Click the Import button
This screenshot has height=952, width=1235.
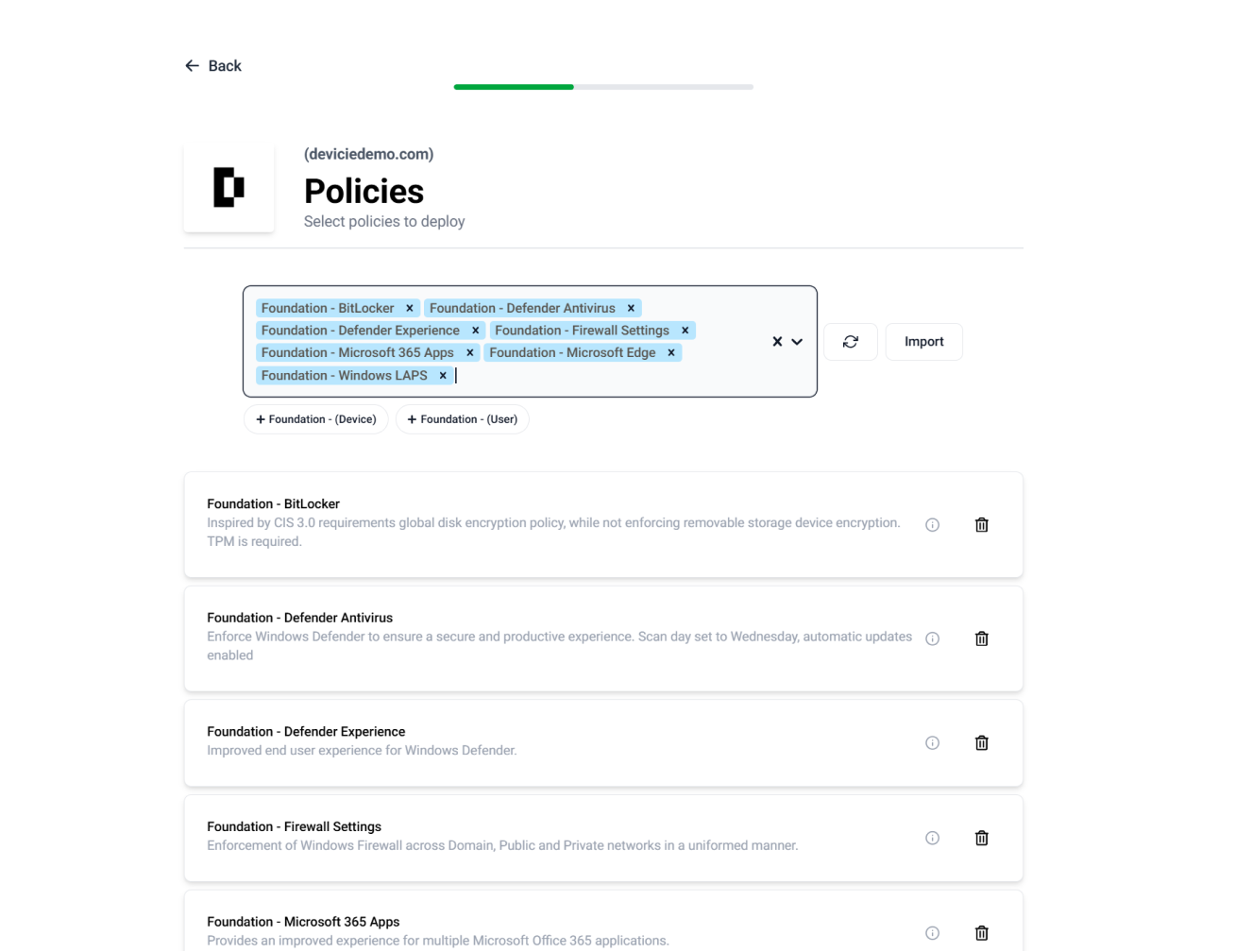pos(923,342)
